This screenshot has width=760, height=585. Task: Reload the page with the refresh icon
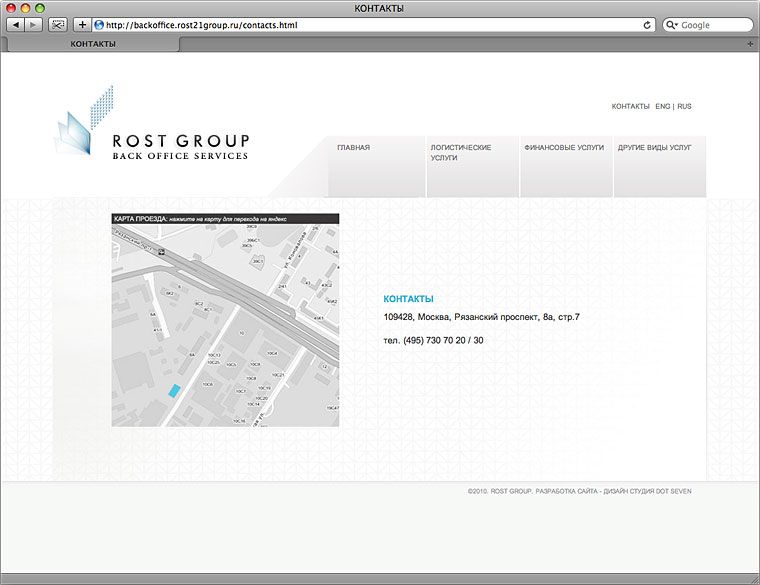(647, 25)
